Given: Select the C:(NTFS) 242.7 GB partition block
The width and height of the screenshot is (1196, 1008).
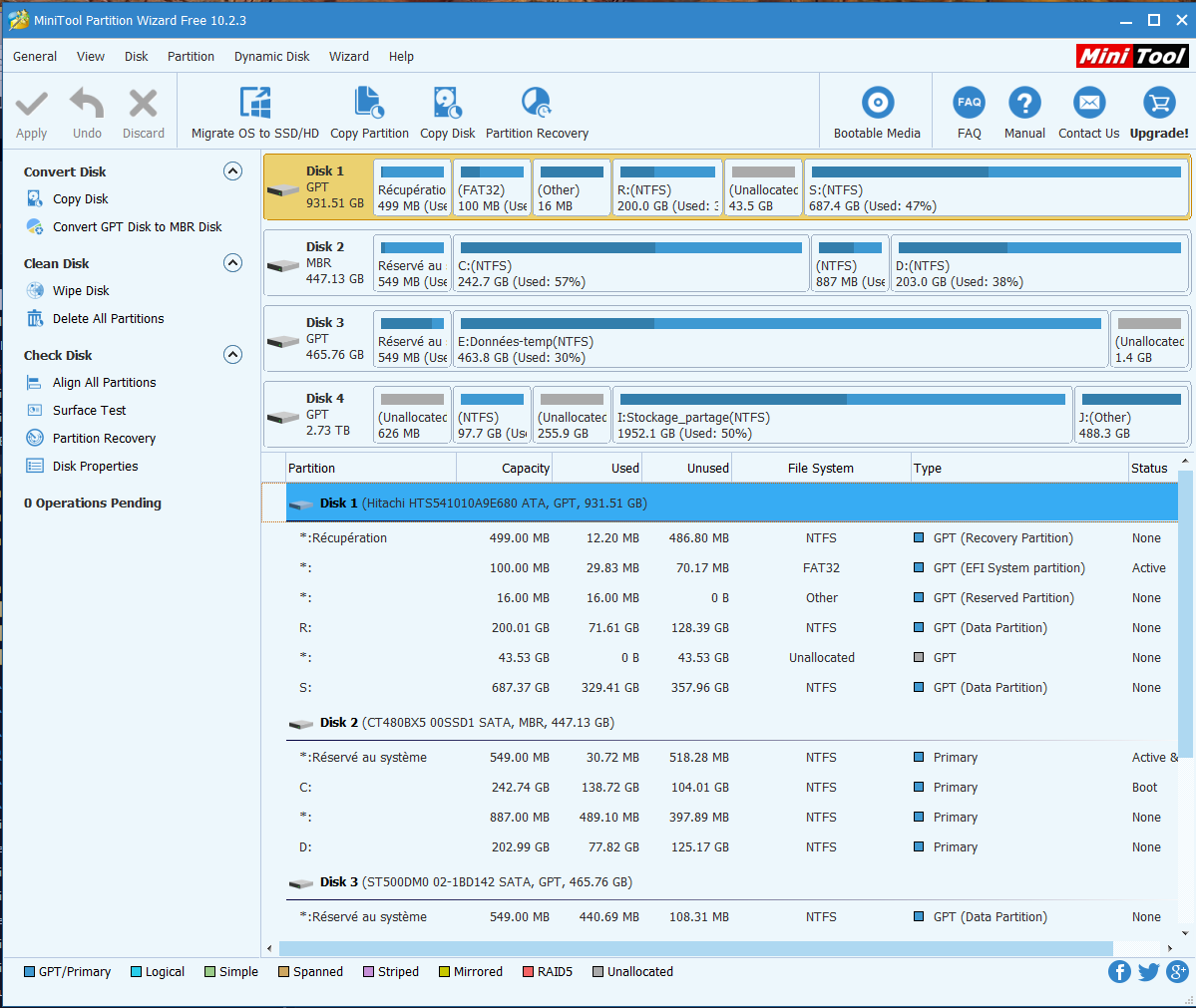Looking at the screenshot, I should tap(630, 264).
